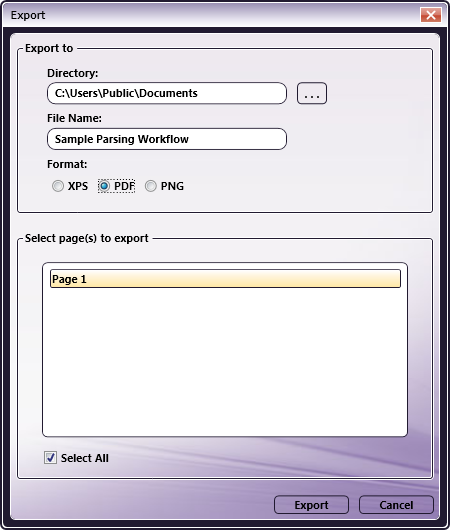Choose the PDF format radio button
This screenshot has height=530, width=450.
click(104, 186)
